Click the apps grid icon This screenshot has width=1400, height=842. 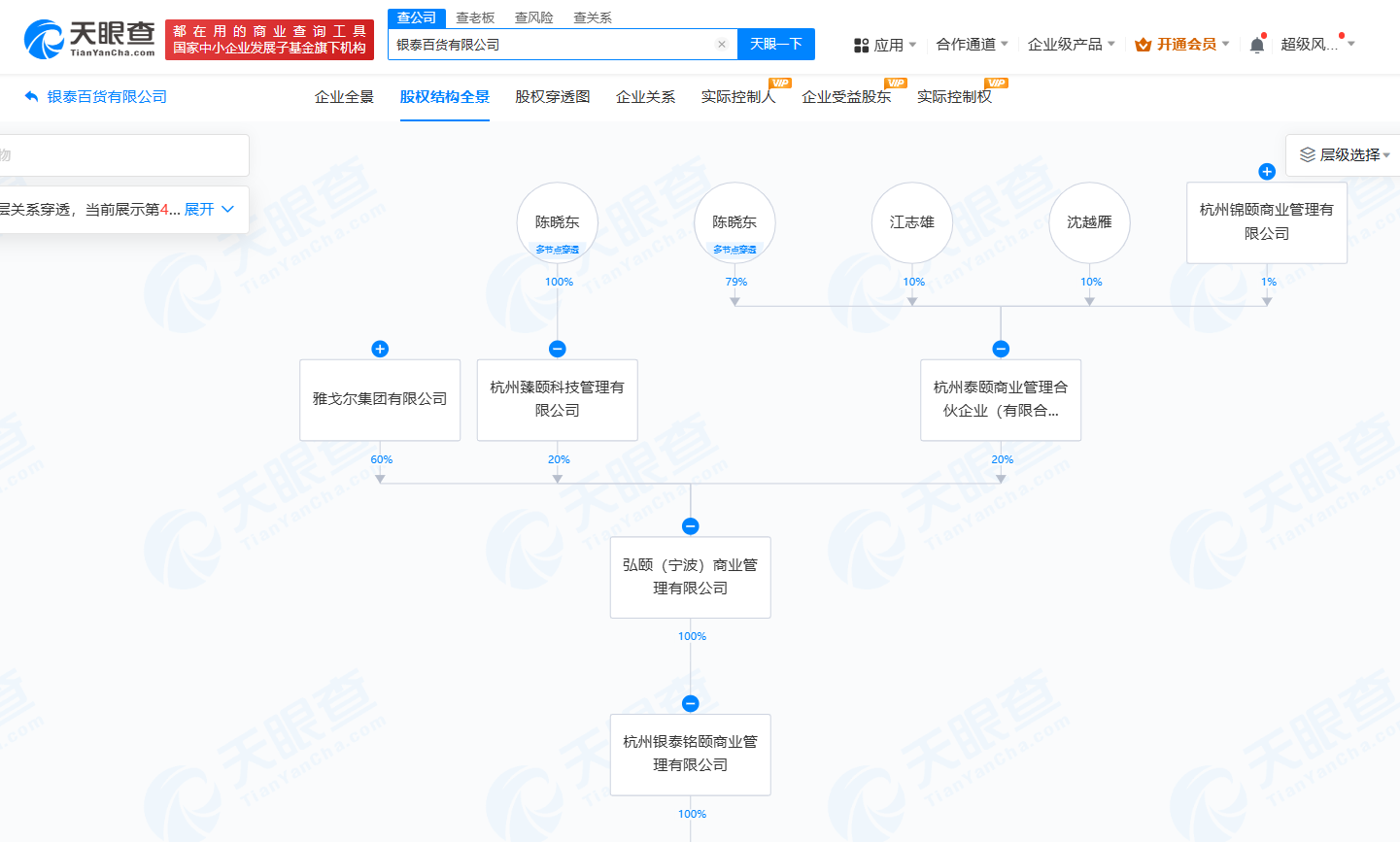point(861,46)
